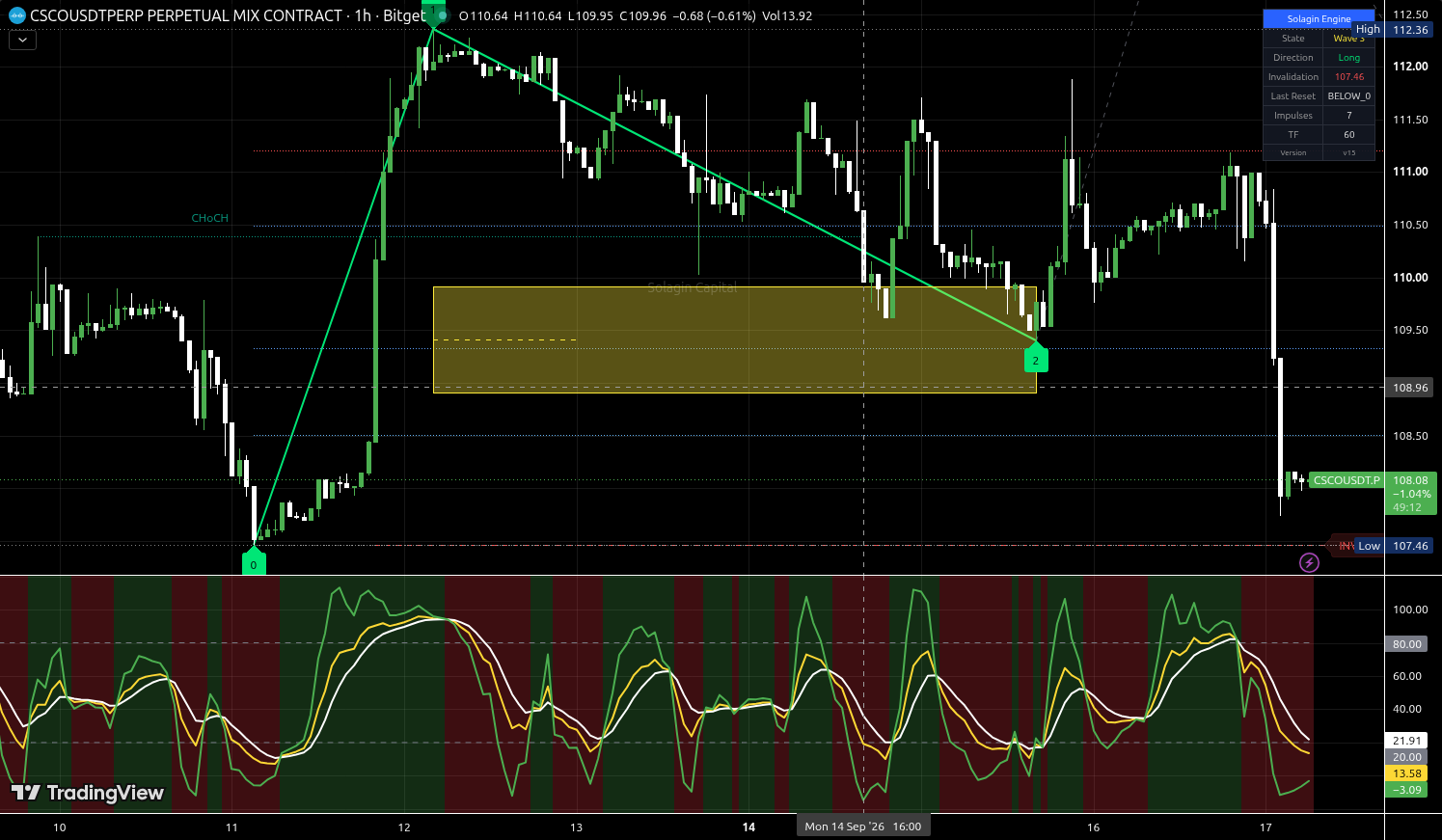Click the 49:12 bar countdown

point(1407,507)
